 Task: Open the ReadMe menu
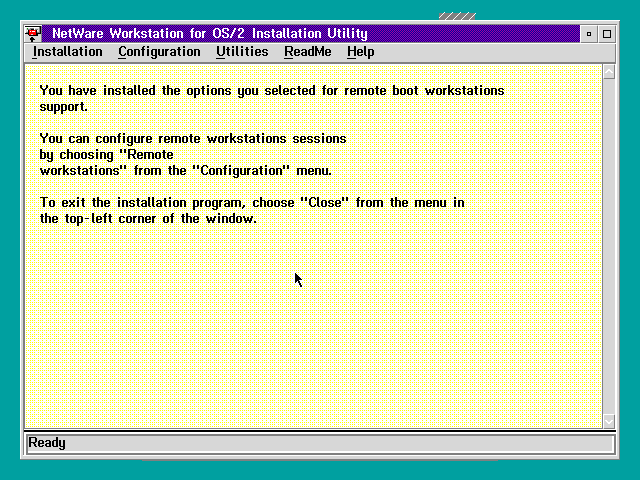[308, 52]
